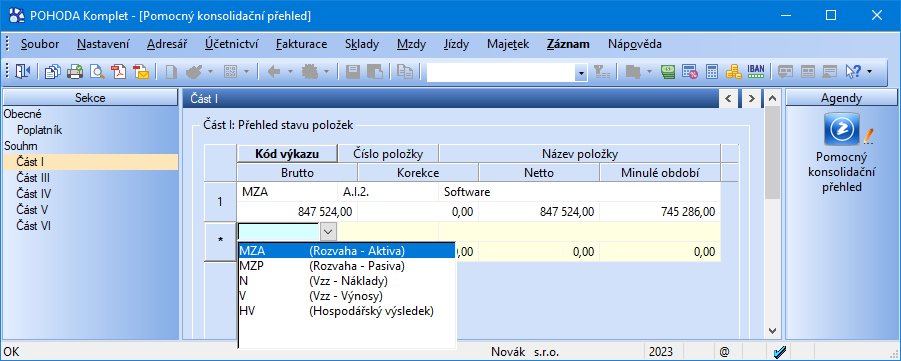Choose V (Vzz - Výnosy) option

(x=346, y=296)
